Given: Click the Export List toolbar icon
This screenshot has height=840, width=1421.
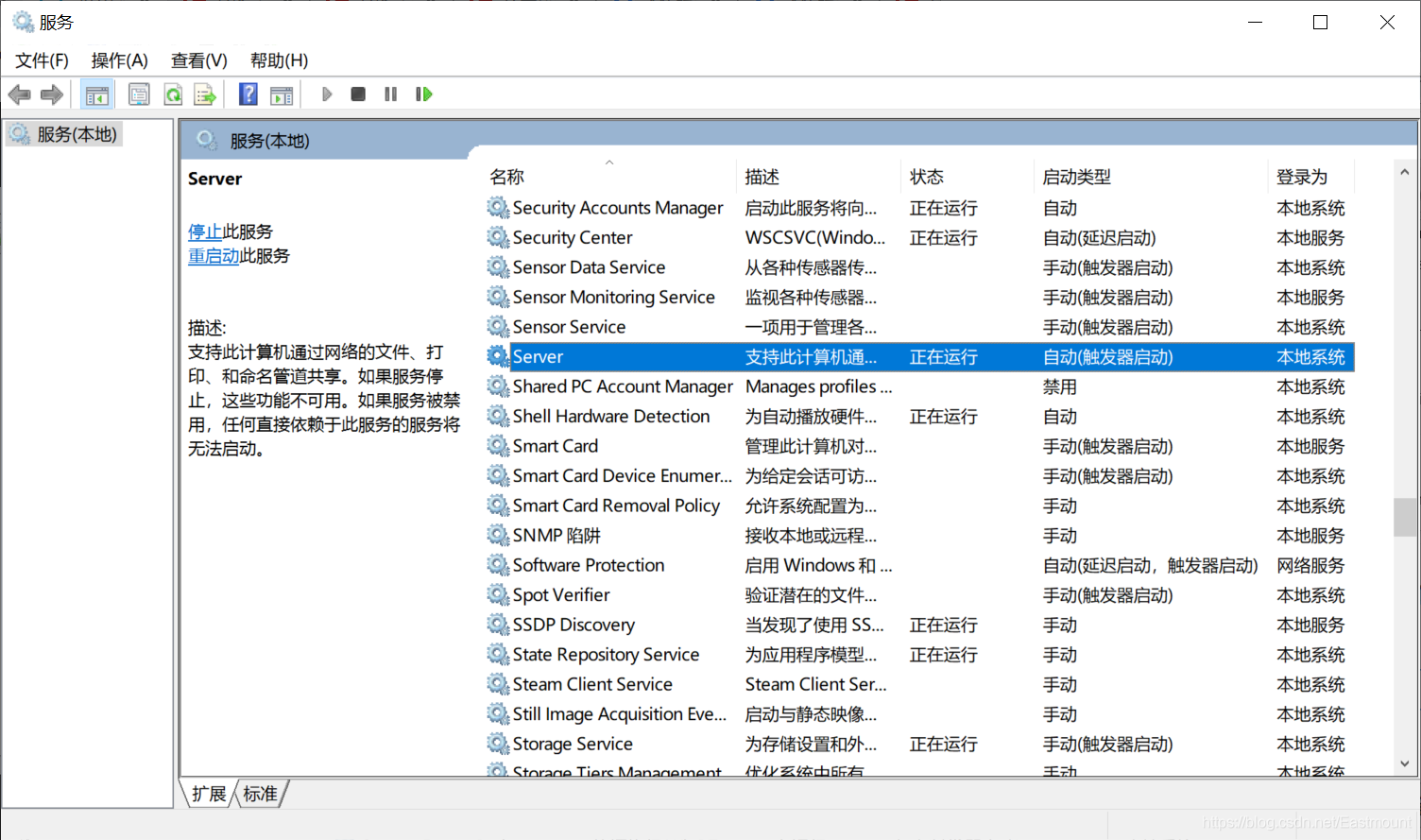Looking at the screenshot, I should point(205,94).
